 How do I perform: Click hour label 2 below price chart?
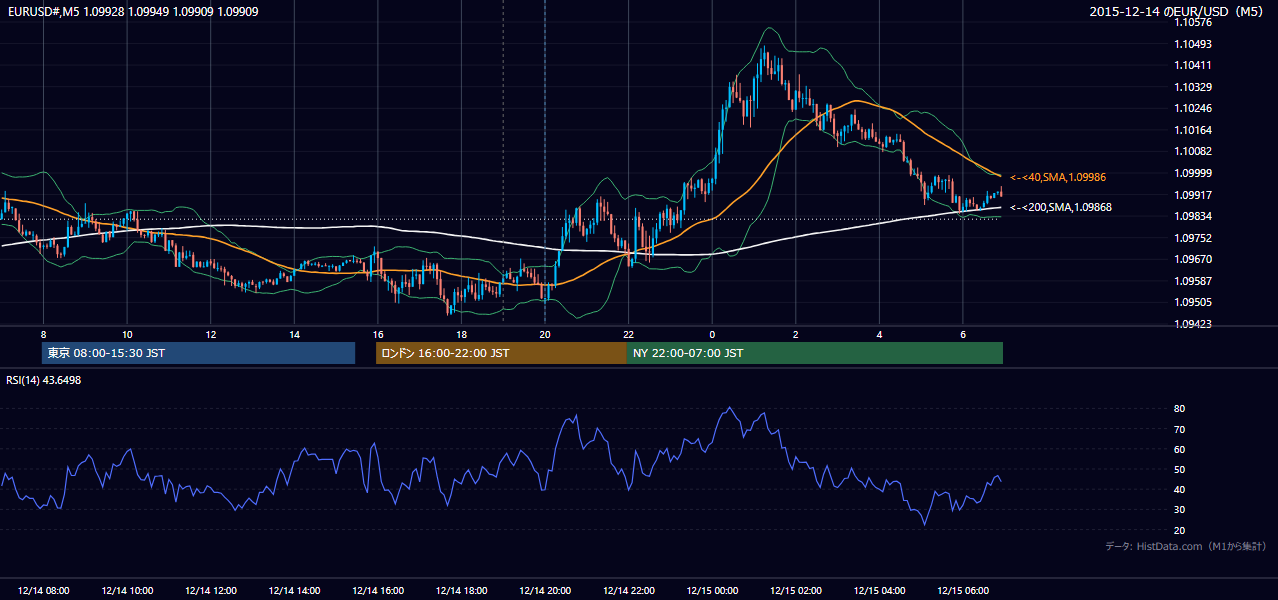point(795,334)
